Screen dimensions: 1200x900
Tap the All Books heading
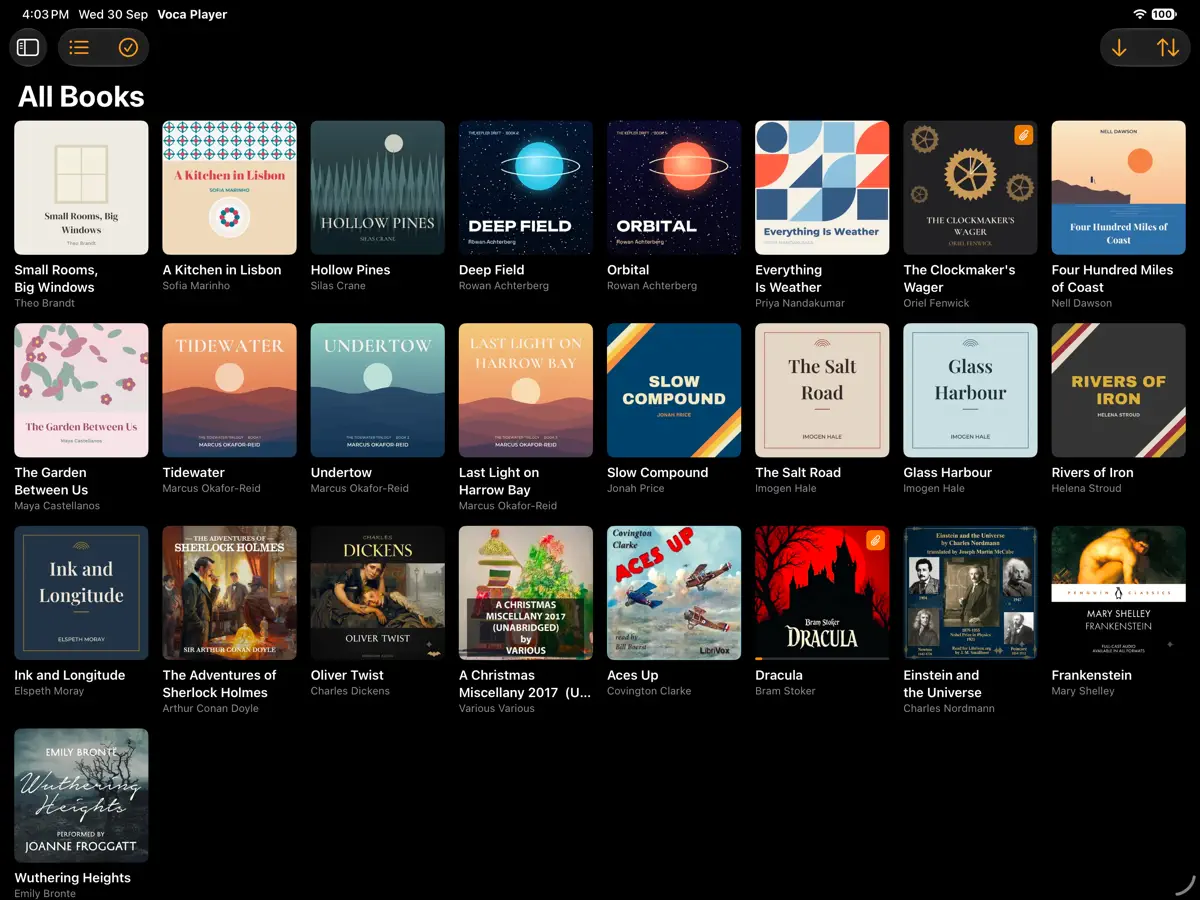(81, 97)
